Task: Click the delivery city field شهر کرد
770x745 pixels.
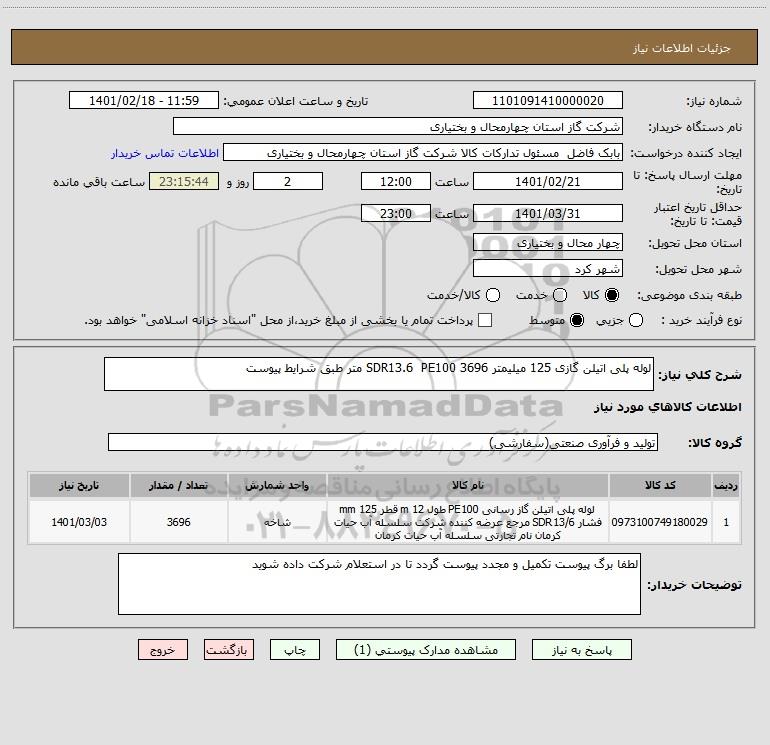Action: [x=548, y=268]
